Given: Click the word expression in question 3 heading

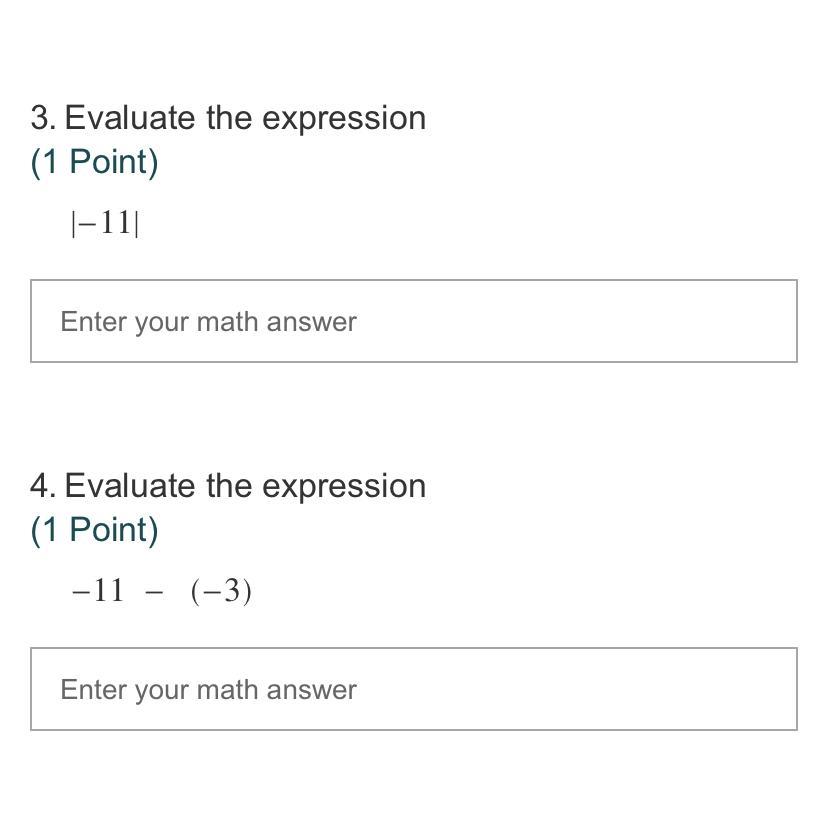Looking at the screenshot, I should tap(344, 120).
